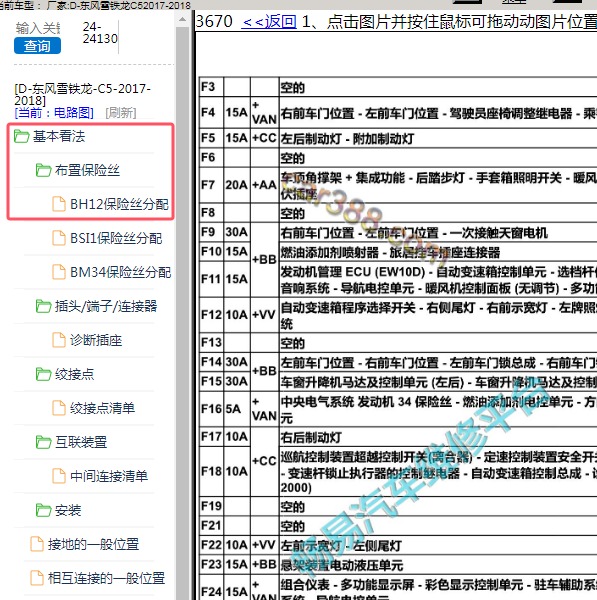Viewport: 597px width, 600px height.
Task: Click the [刷新] refresh link
Action: pos(121,112)
